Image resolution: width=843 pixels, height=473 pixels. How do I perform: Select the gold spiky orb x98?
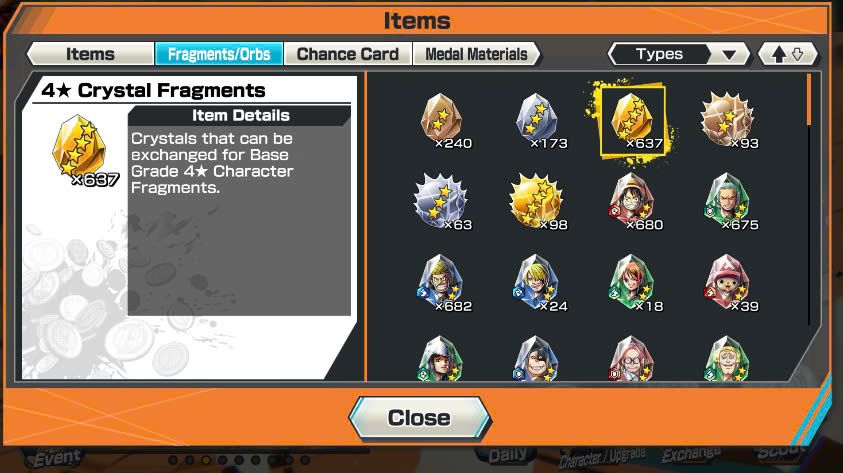(x=537, y=201)
